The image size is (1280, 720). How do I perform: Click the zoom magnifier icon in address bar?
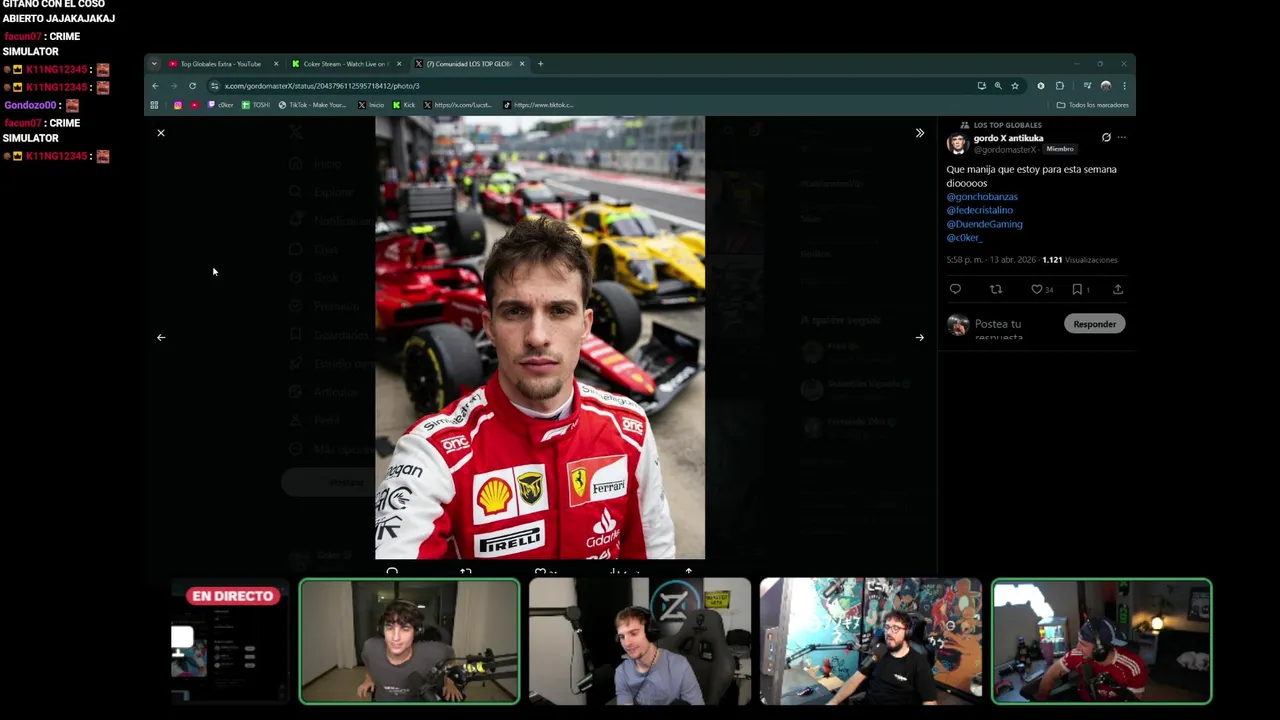pos(998,86)
